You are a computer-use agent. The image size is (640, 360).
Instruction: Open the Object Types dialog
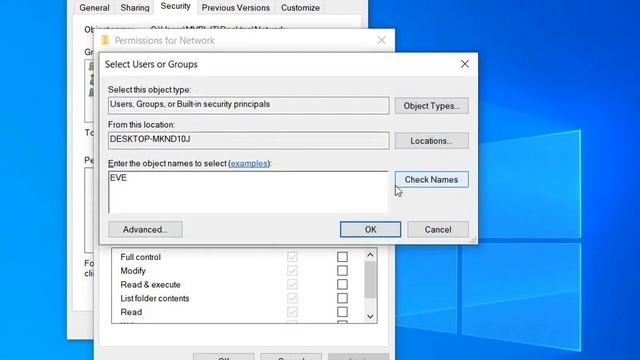[x=431, y=106]
